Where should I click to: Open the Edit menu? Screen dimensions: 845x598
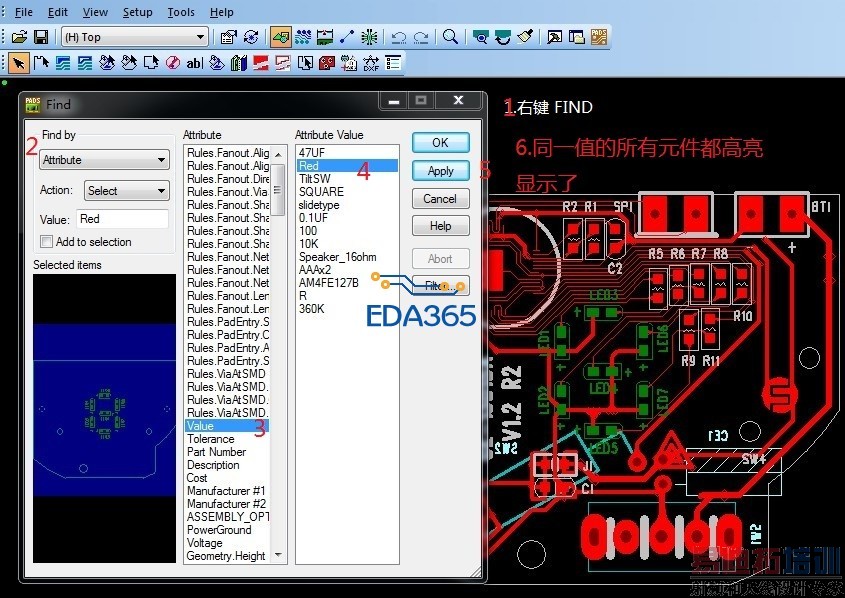[58, 12]
